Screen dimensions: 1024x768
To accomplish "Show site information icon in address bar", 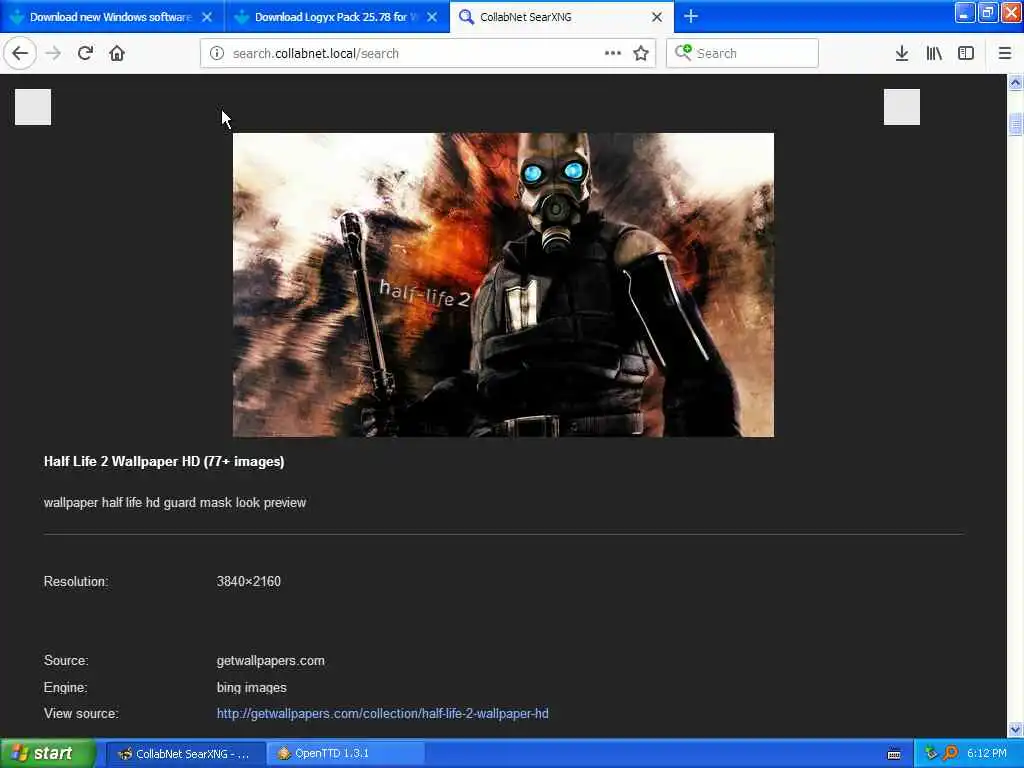I will [217, 53].
